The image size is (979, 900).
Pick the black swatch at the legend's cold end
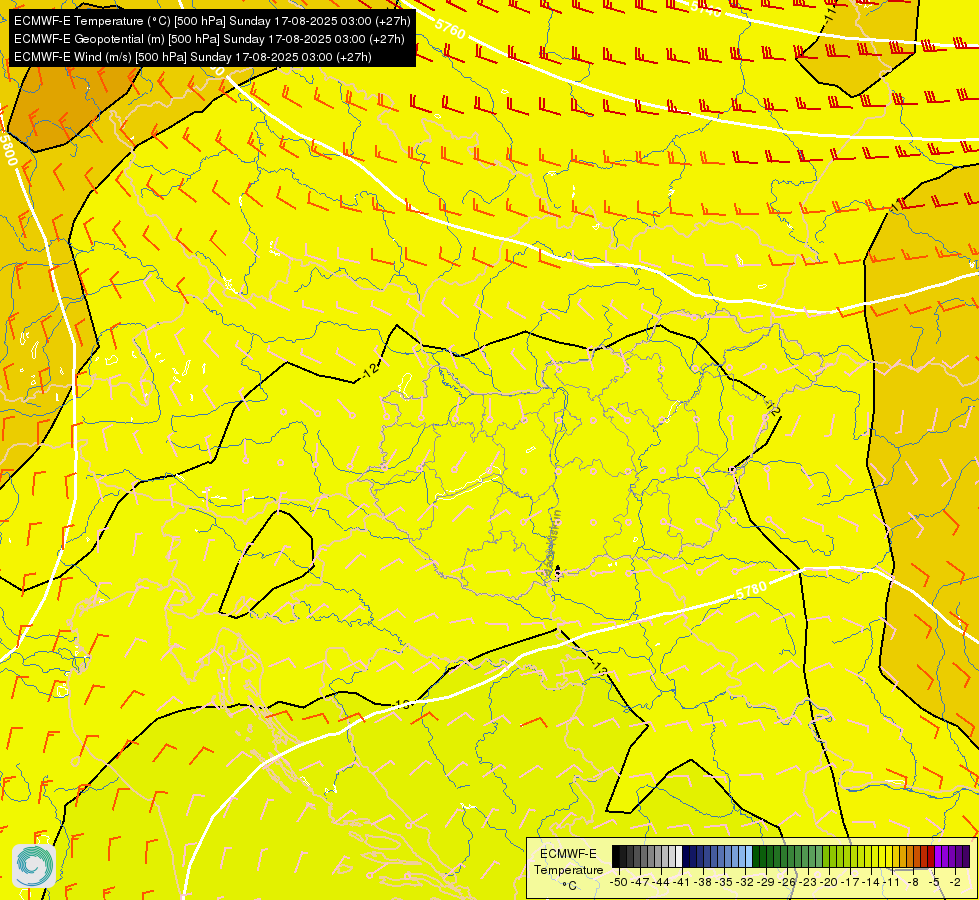tap(616, 856)
